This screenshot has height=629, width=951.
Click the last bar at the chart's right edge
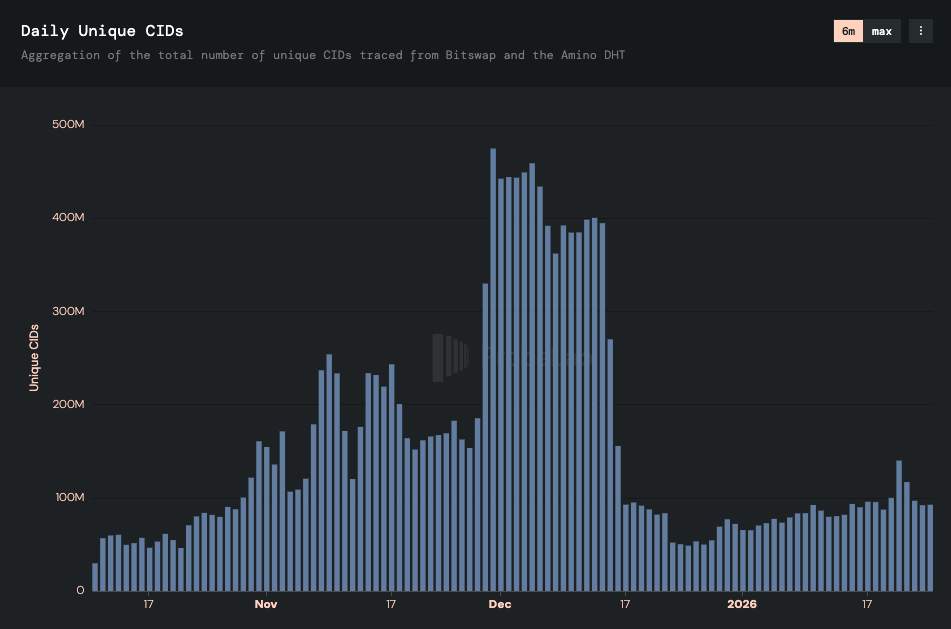[x=930, y=547]
